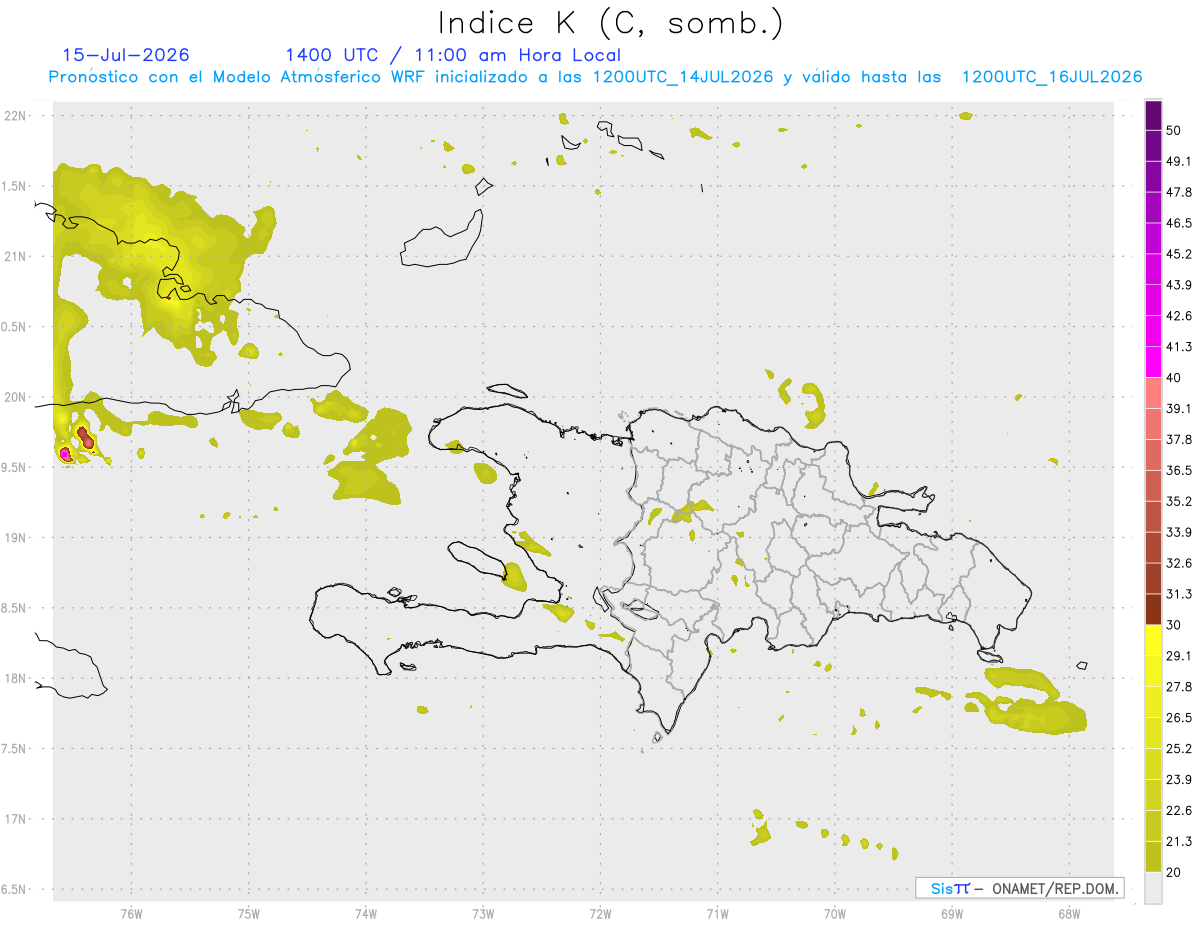Click the dark brown swatch between 30 and 31.3
The image size is (1200, 927).
pyautogui.click(x=1154, y=609)
